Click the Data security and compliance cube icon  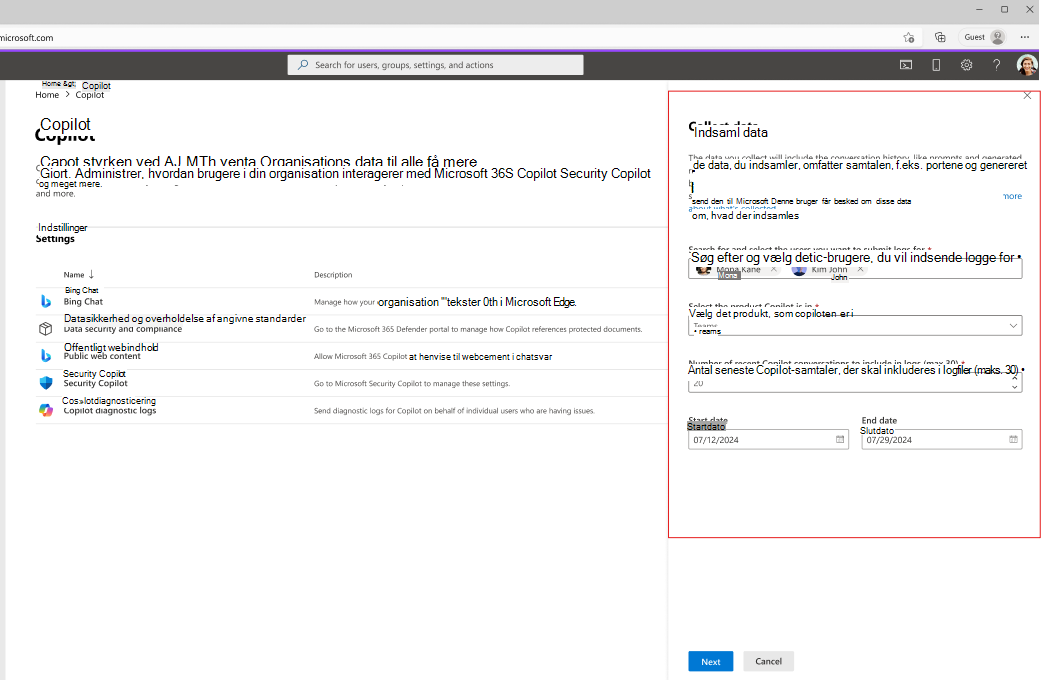(46, 329)
